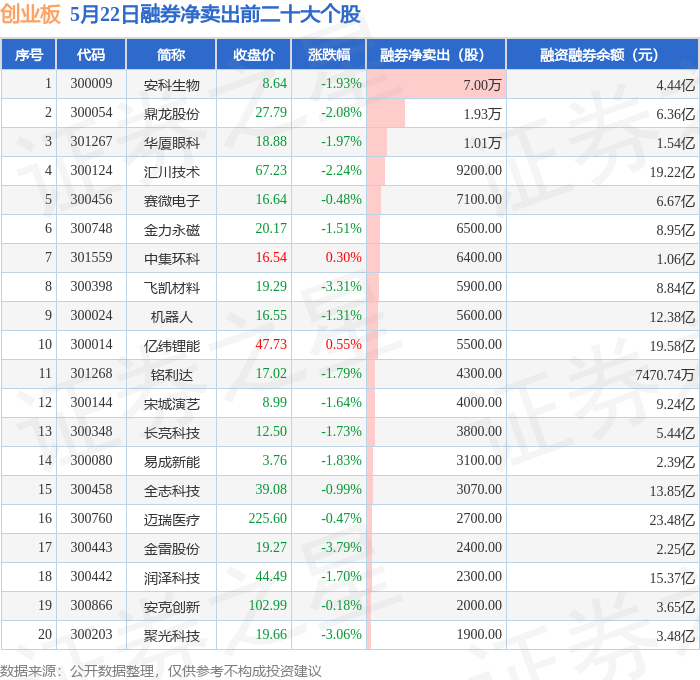Select stock name 铭利达
This screenshot has width=700, height=680.
[171, 375]
